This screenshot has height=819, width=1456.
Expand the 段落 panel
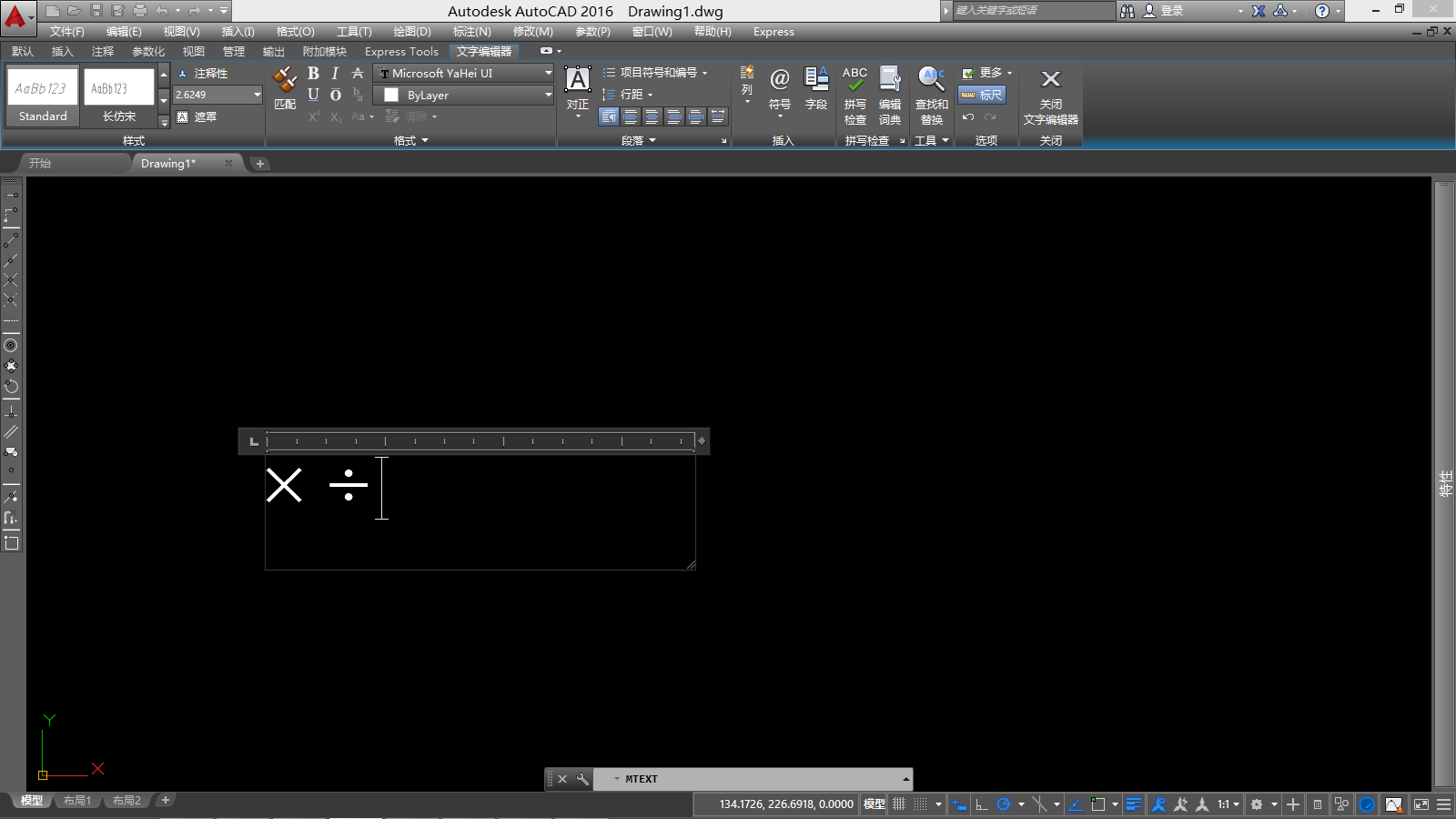click(x=638, y=140)
